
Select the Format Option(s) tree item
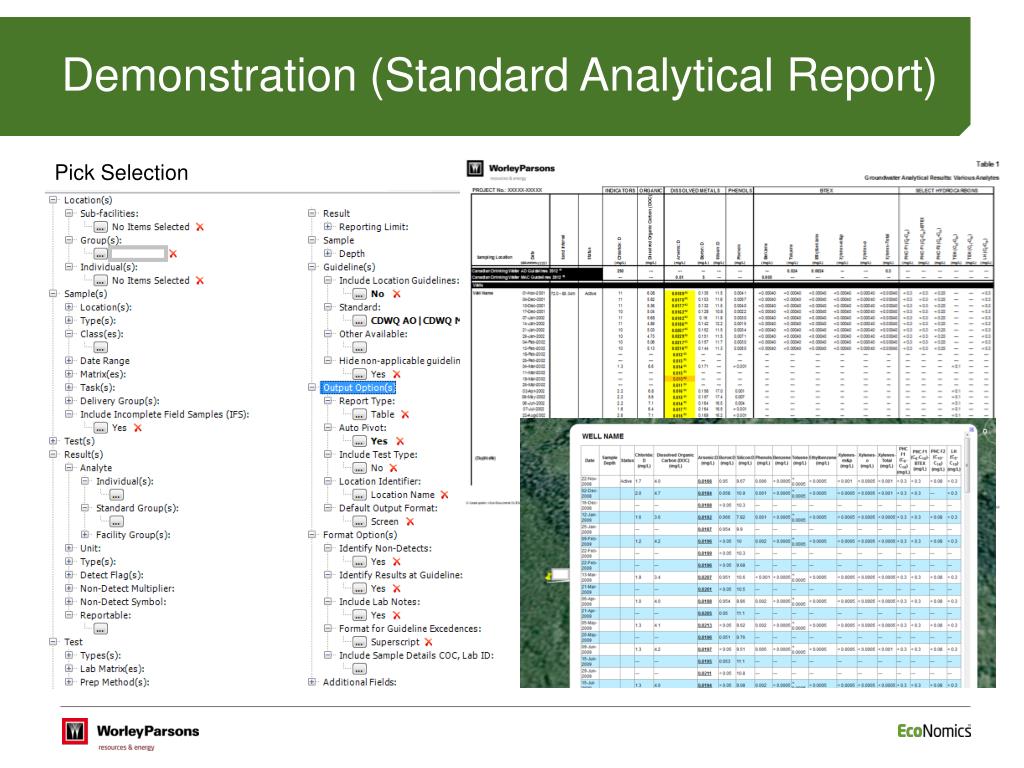click(360, 535)
